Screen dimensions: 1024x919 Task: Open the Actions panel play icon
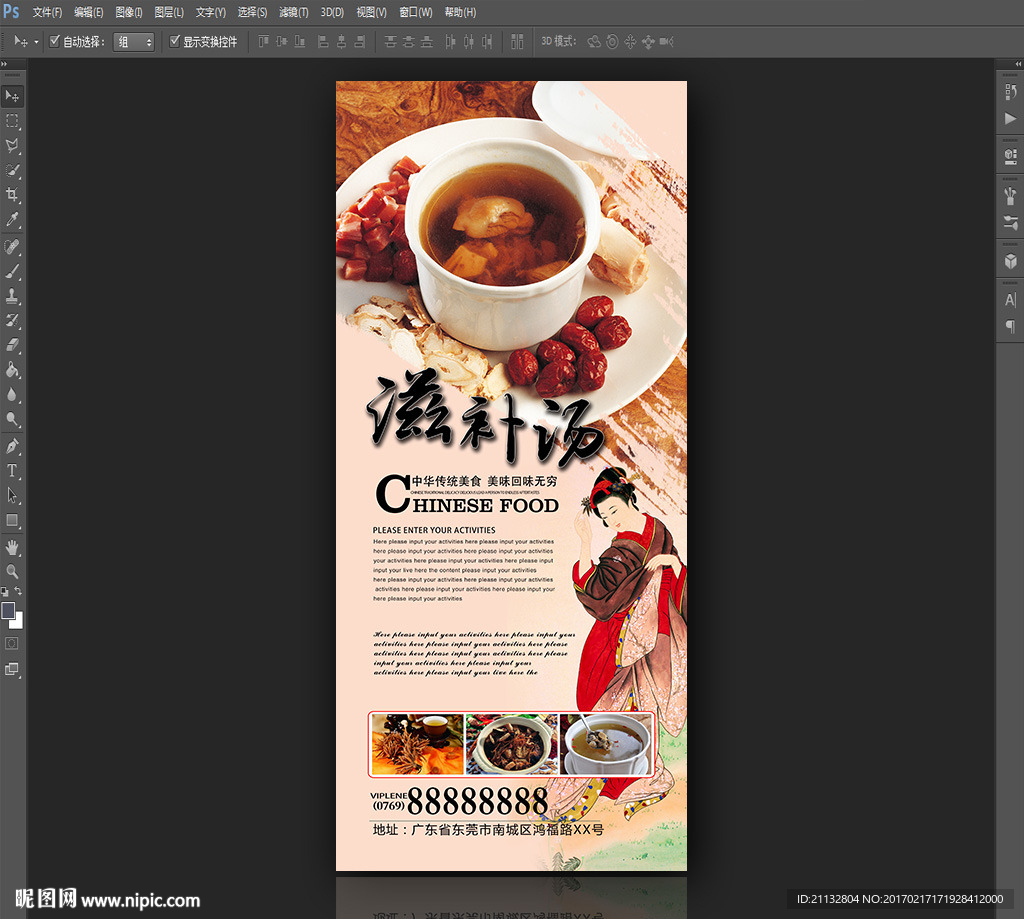tap(1010, 118)
